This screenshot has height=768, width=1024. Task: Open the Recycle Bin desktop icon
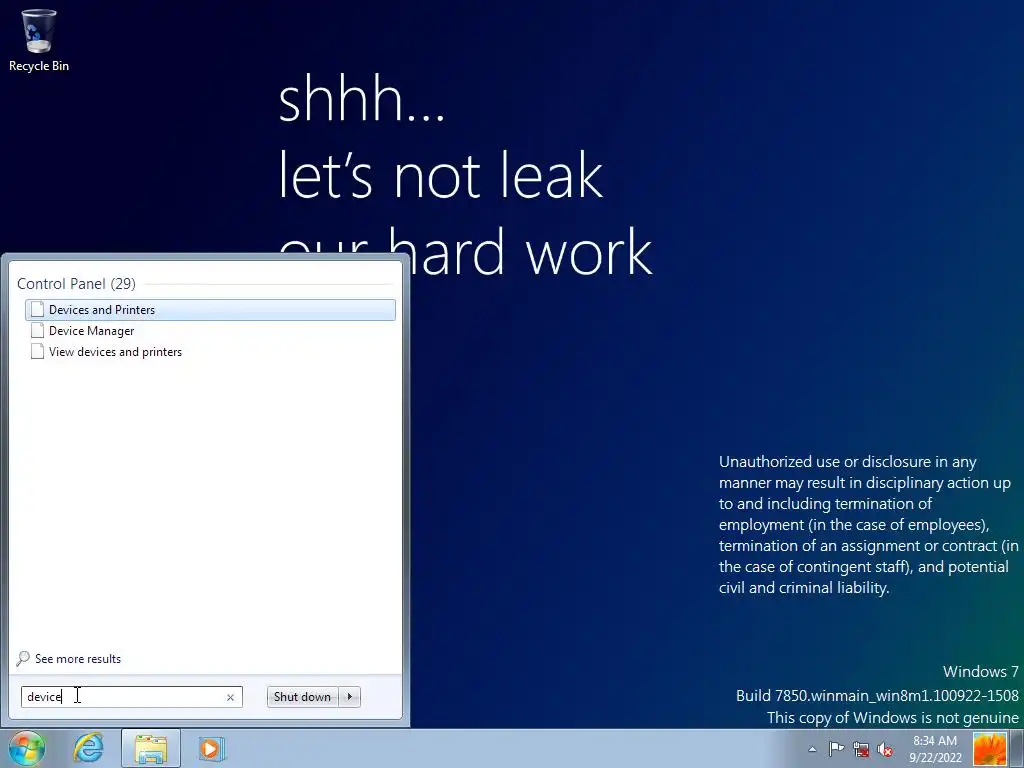[39, 40]
